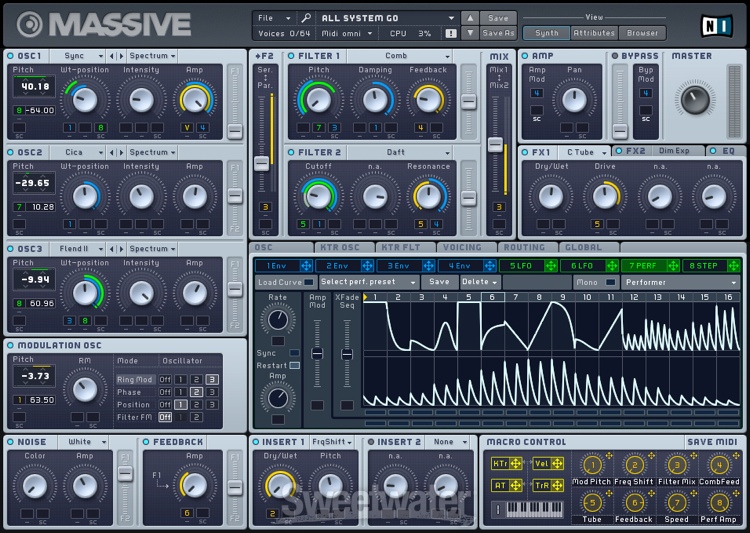Click the KTr macro crosshair handle
Screen dimensions: 750x533
[x=516, y=463]
